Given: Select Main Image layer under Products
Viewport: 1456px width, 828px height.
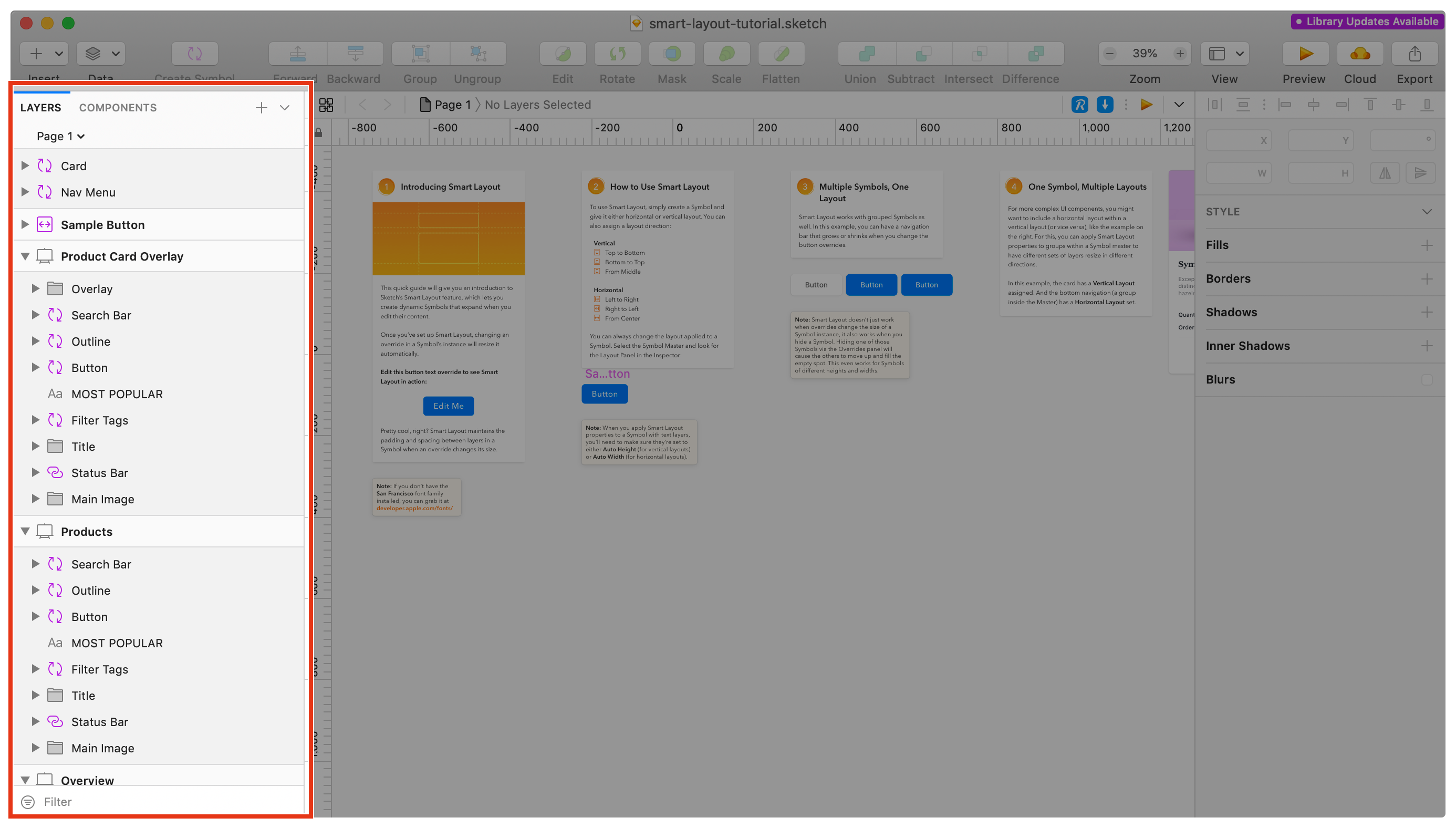Looking at the screenshot, I should (159, 748).
